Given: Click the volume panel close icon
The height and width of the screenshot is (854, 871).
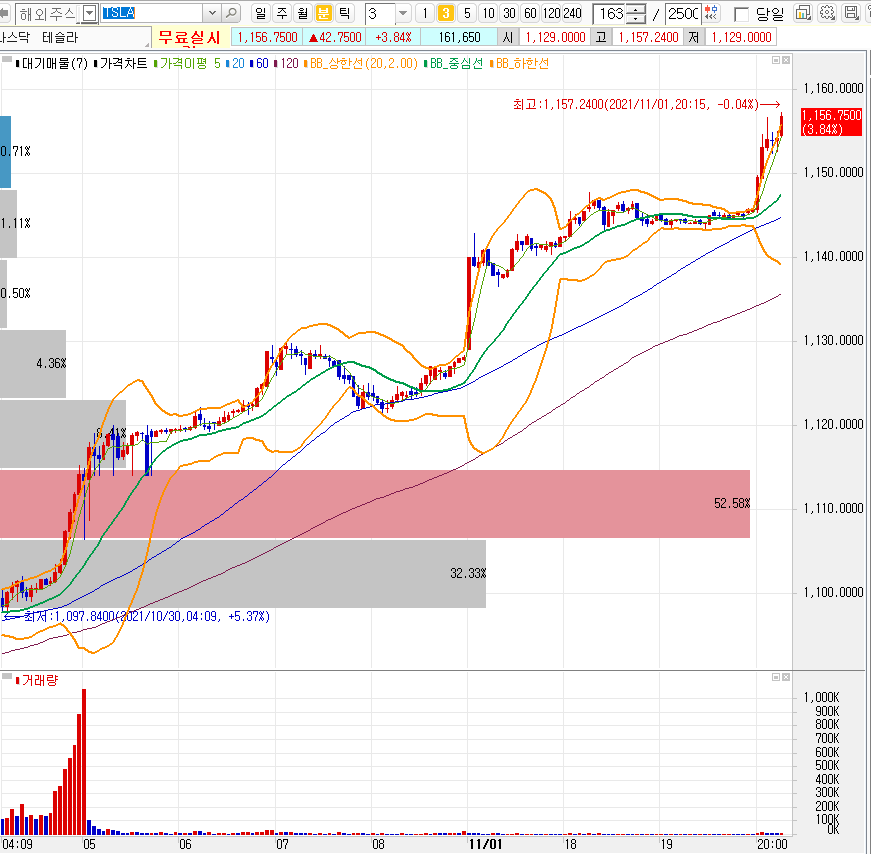Looking at the screenshot, I should click(785, 677).
